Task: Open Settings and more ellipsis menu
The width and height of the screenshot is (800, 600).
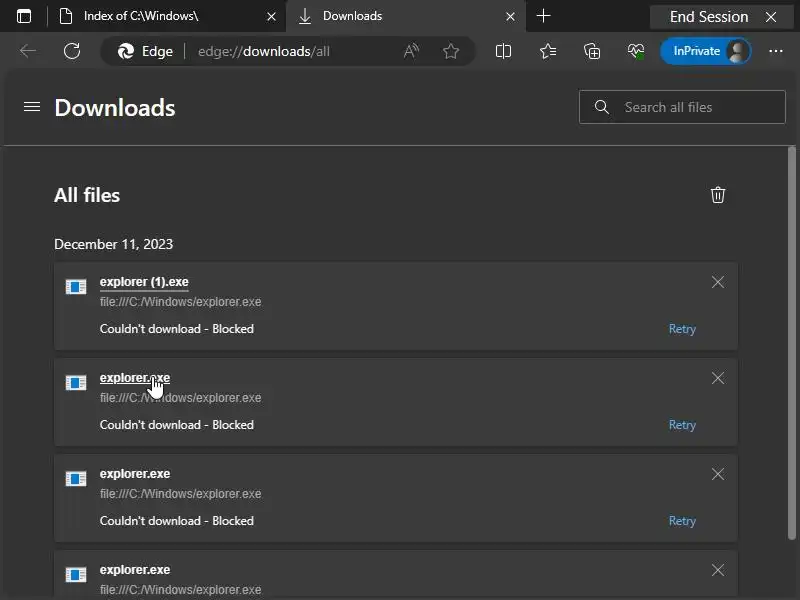Action: pyautogui.click(x=776, y=51)
